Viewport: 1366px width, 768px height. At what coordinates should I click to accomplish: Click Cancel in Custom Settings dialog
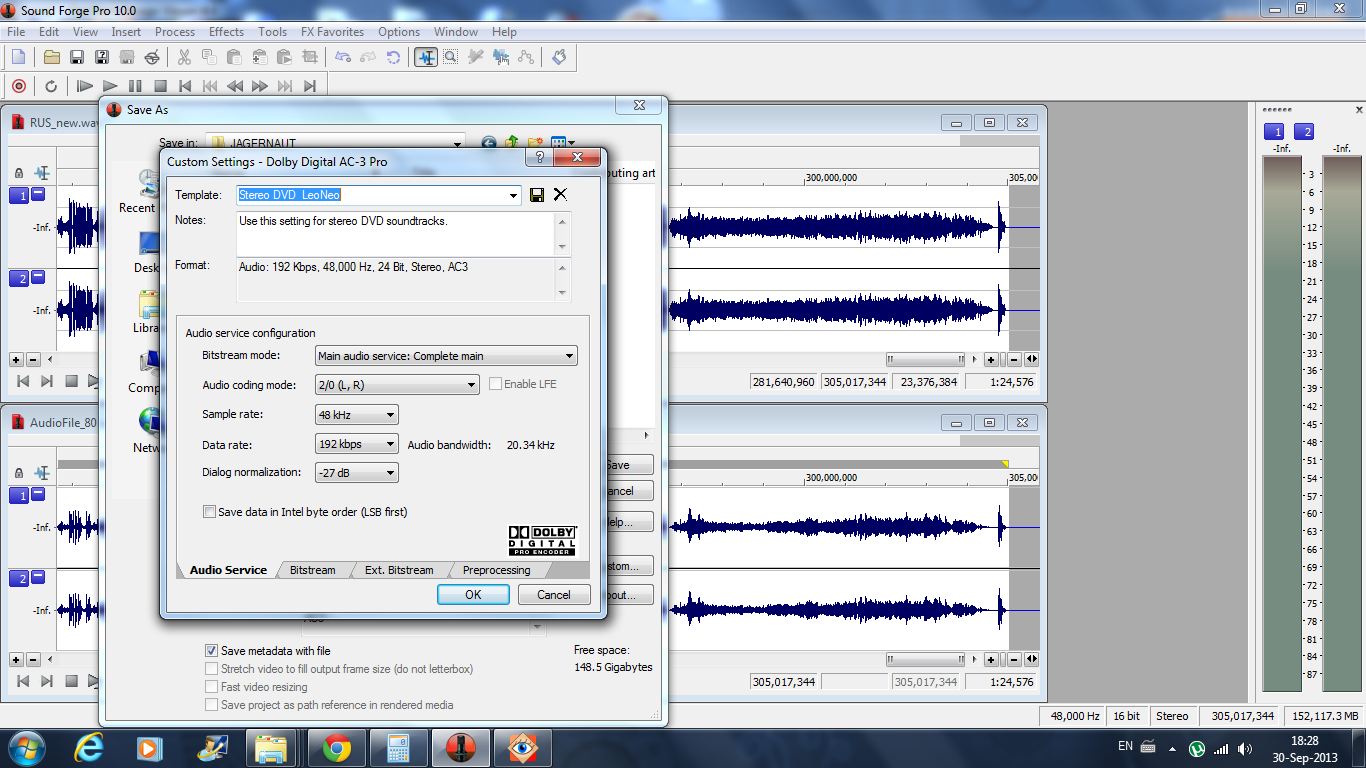(553, 595)
